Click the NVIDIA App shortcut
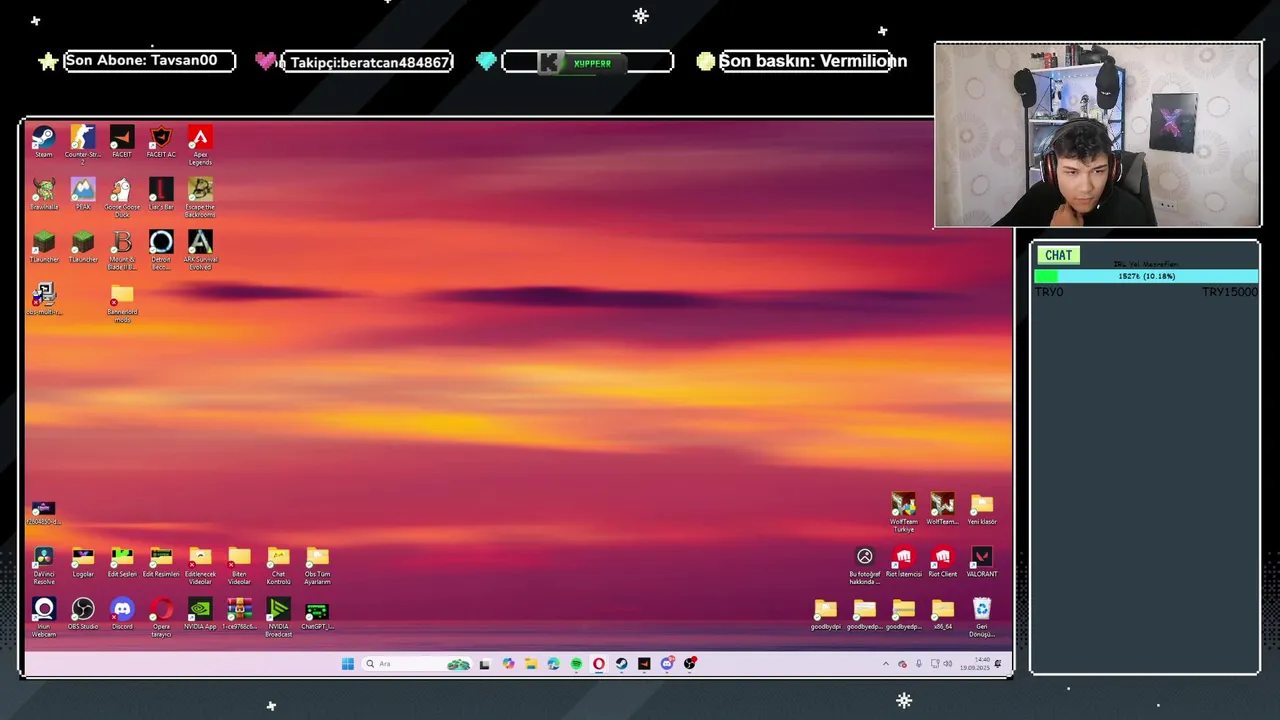The width and height of the screenshot is (1280, 720). click(x=200, y=614)
